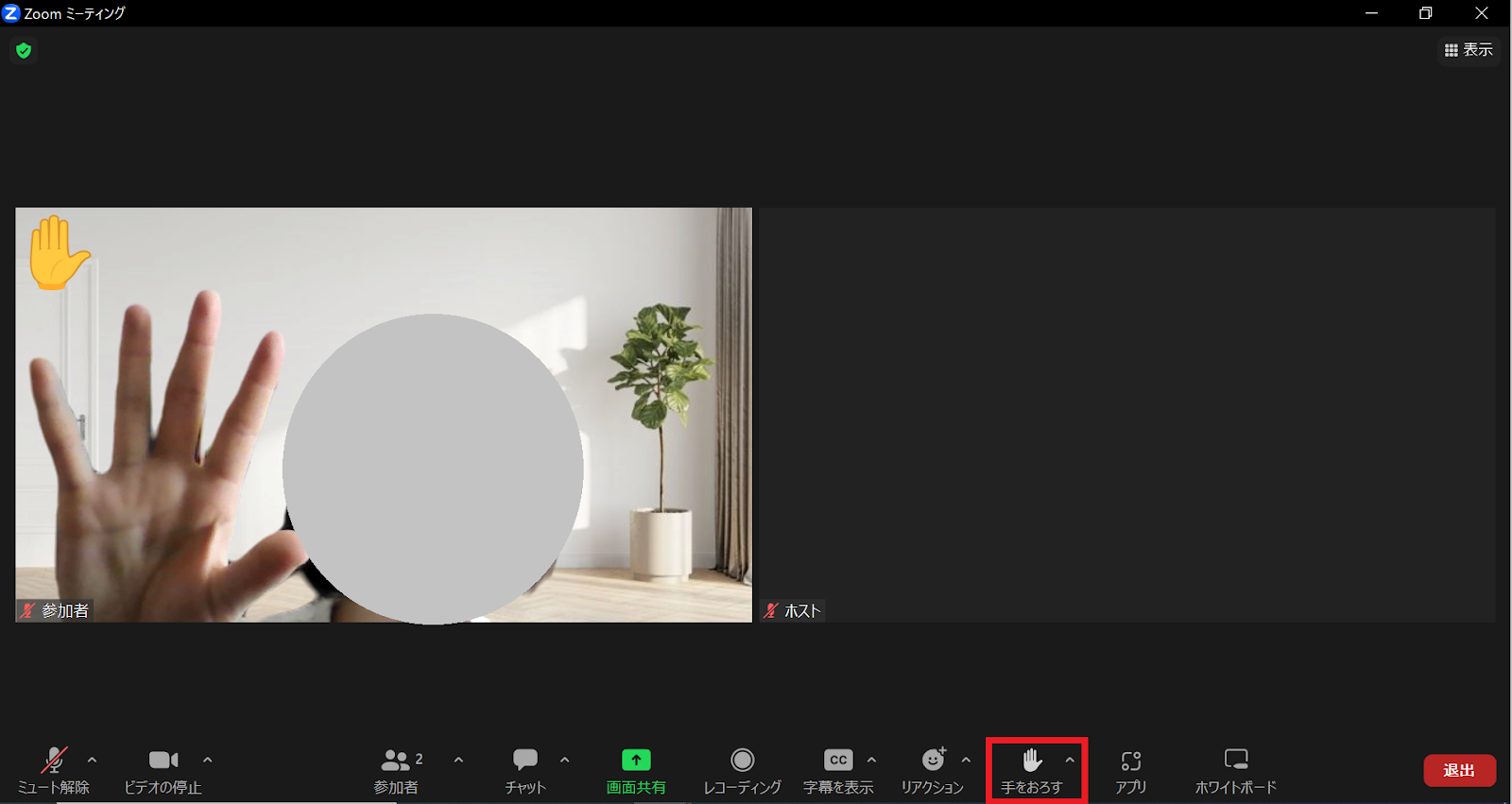Expand chat options arrow next to チャット

pyautogui.click(x=564, y=760)
